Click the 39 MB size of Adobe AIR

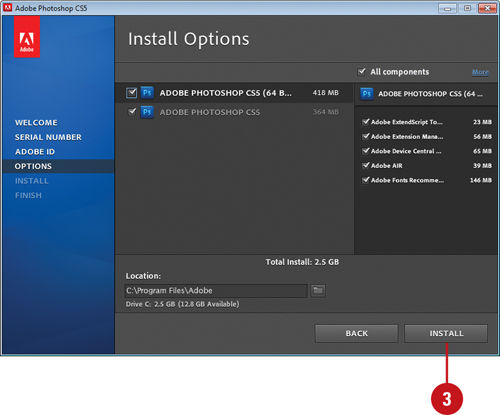click(482, 166)
